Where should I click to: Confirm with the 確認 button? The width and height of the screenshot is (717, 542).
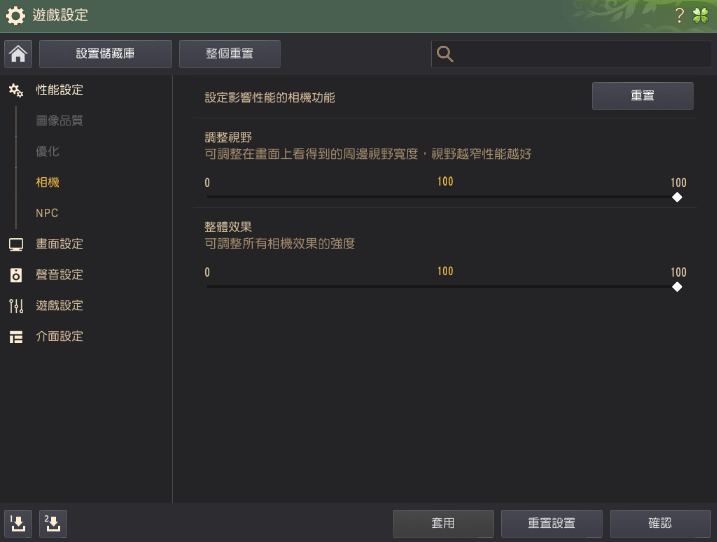660,523
